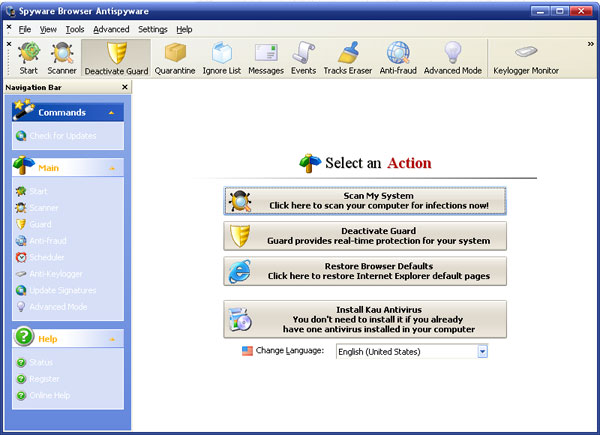Open the Tools menu
This screenshot has height=435, width=600.
point(75,29)
